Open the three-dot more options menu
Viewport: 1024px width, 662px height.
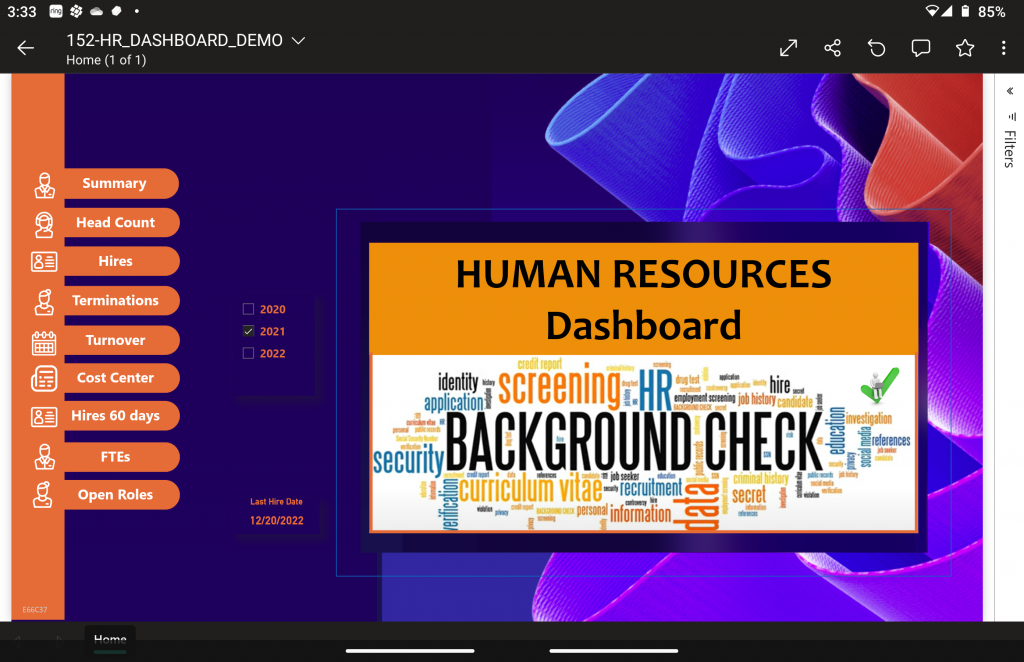click(1003, 48)
